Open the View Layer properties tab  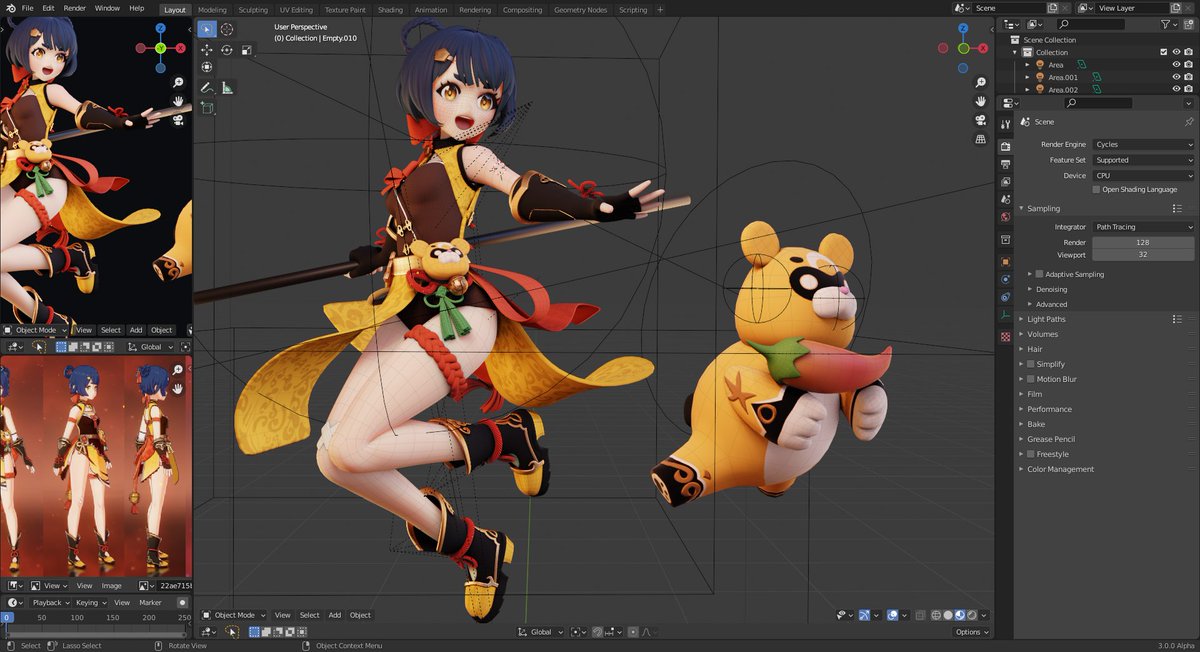[x=1005, y=181]
